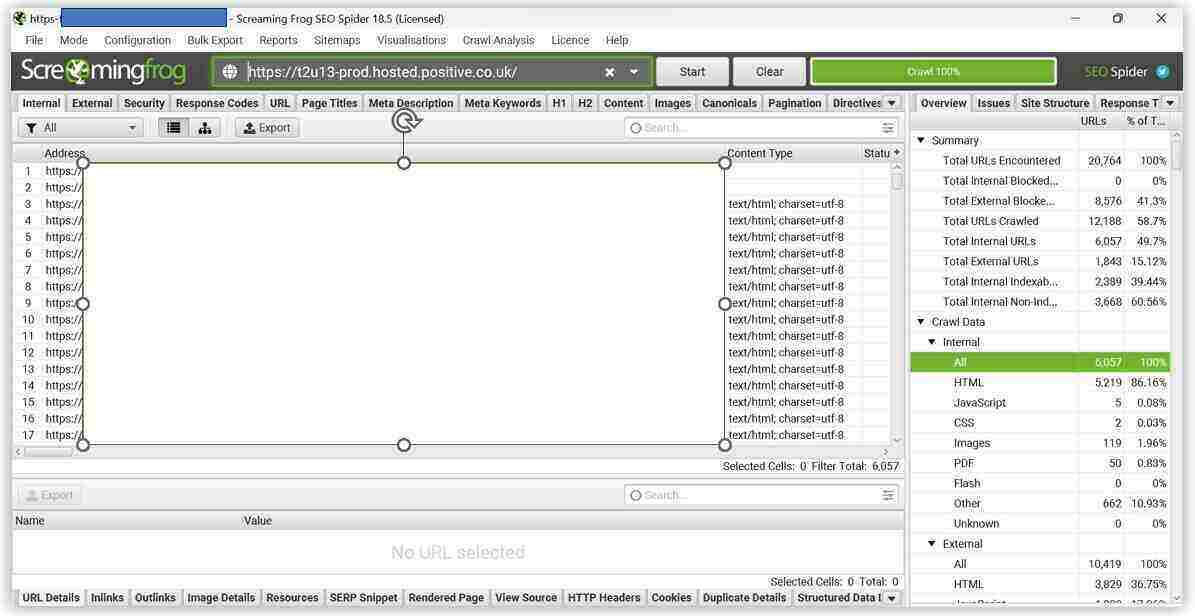This screenshot has height=616, width=1195.
Task: Sort by Content Type column header
Action: click(x=760, y=153)
